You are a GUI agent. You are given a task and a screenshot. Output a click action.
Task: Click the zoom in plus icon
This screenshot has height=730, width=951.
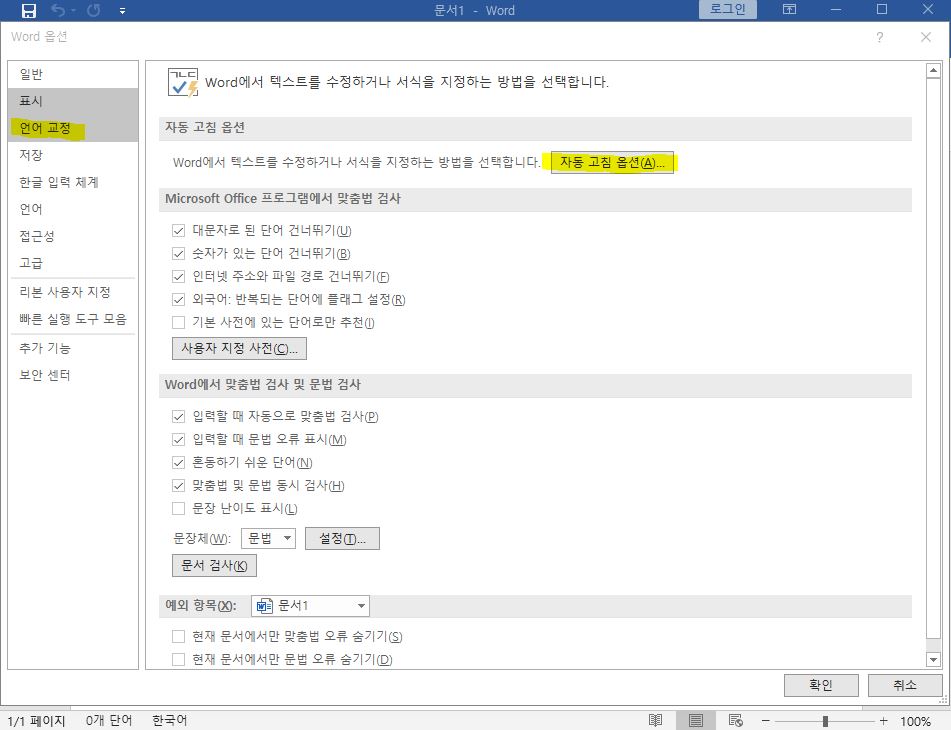pyautogui.click(x=883, y=721)
